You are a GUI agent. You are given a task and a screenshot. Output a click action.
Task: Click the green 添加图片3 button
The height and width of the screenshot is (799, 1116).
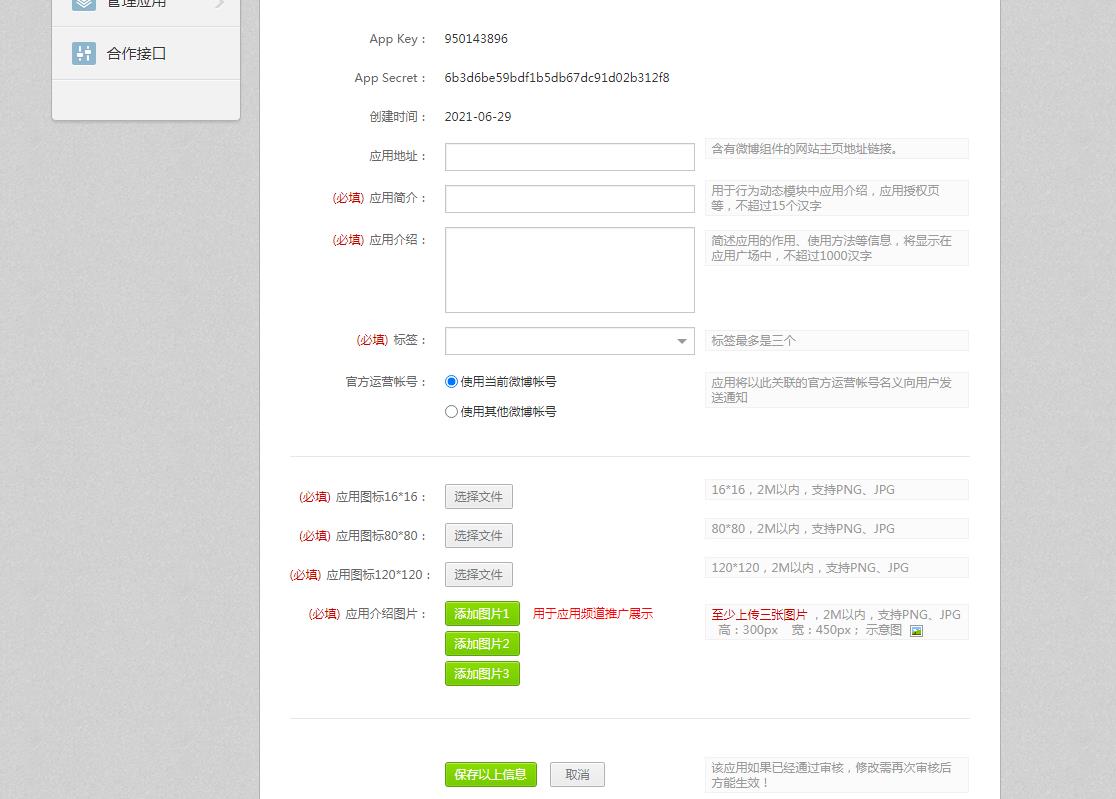pyautogui.click(x=482, y=673)
